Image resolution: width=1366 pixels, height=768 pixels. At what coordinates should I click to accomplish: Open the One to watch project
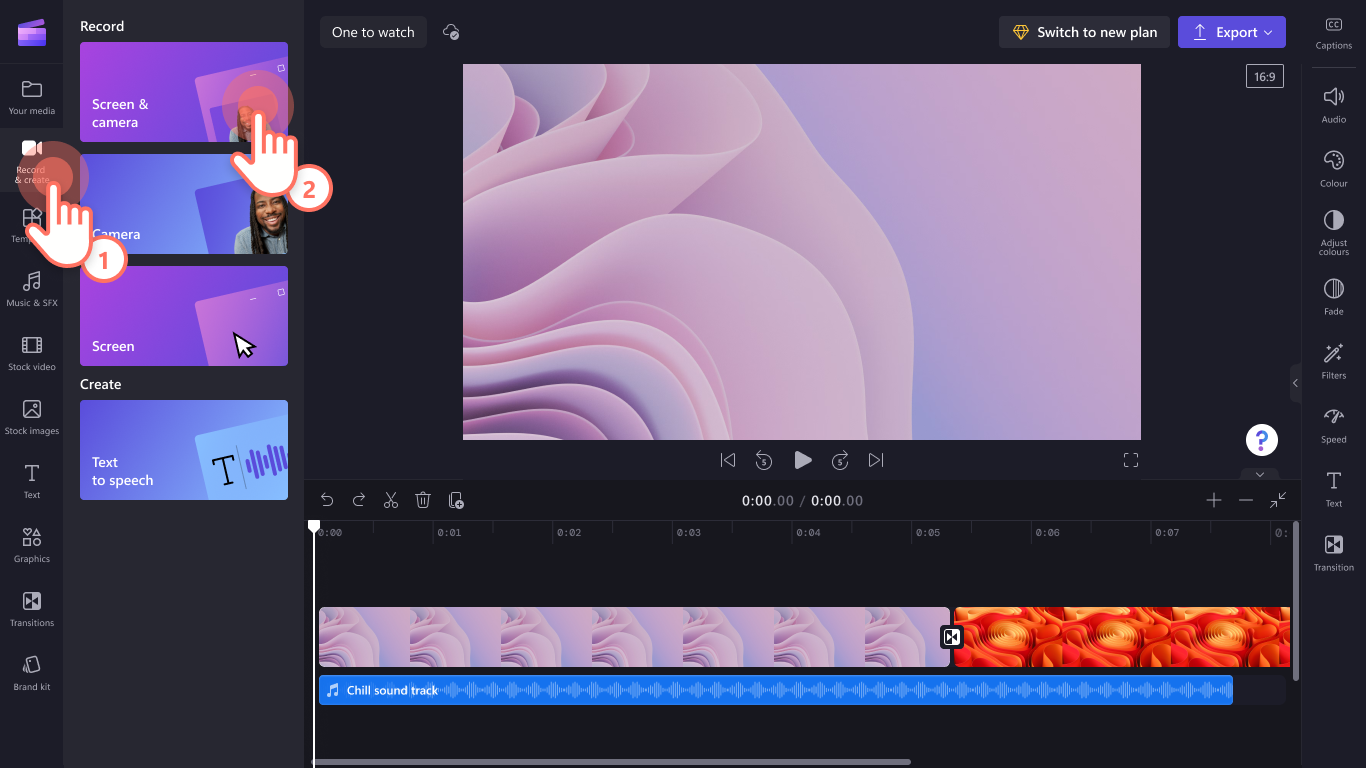[x=373, y=31]
